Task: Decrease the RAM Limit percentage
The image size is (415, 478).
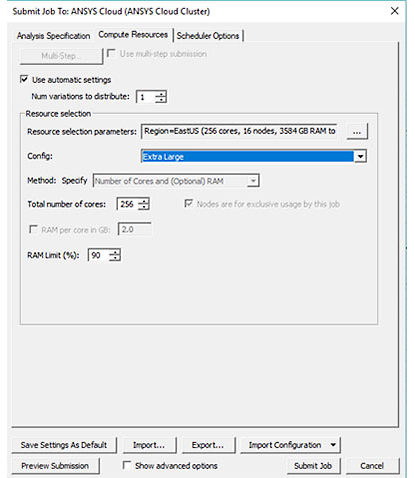Action: [115, 258]
